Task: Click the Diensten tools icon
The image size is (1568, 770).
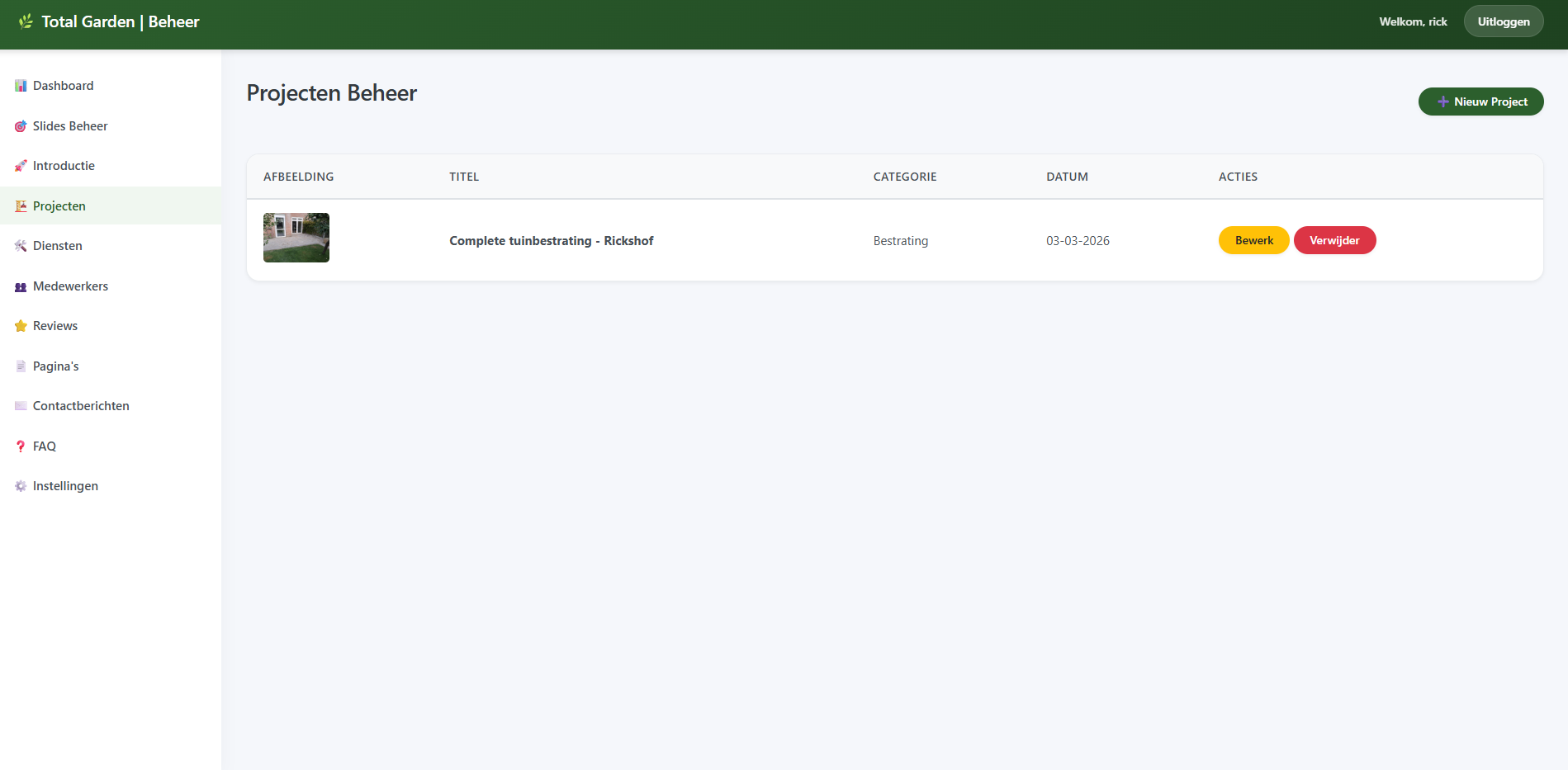Action: [21, 246]
